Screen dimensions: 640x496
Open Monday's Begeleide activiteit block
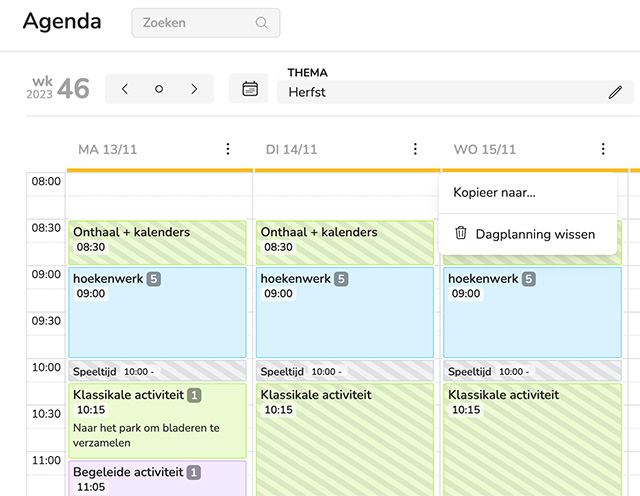pyautogui.click(x=157, y=478)
